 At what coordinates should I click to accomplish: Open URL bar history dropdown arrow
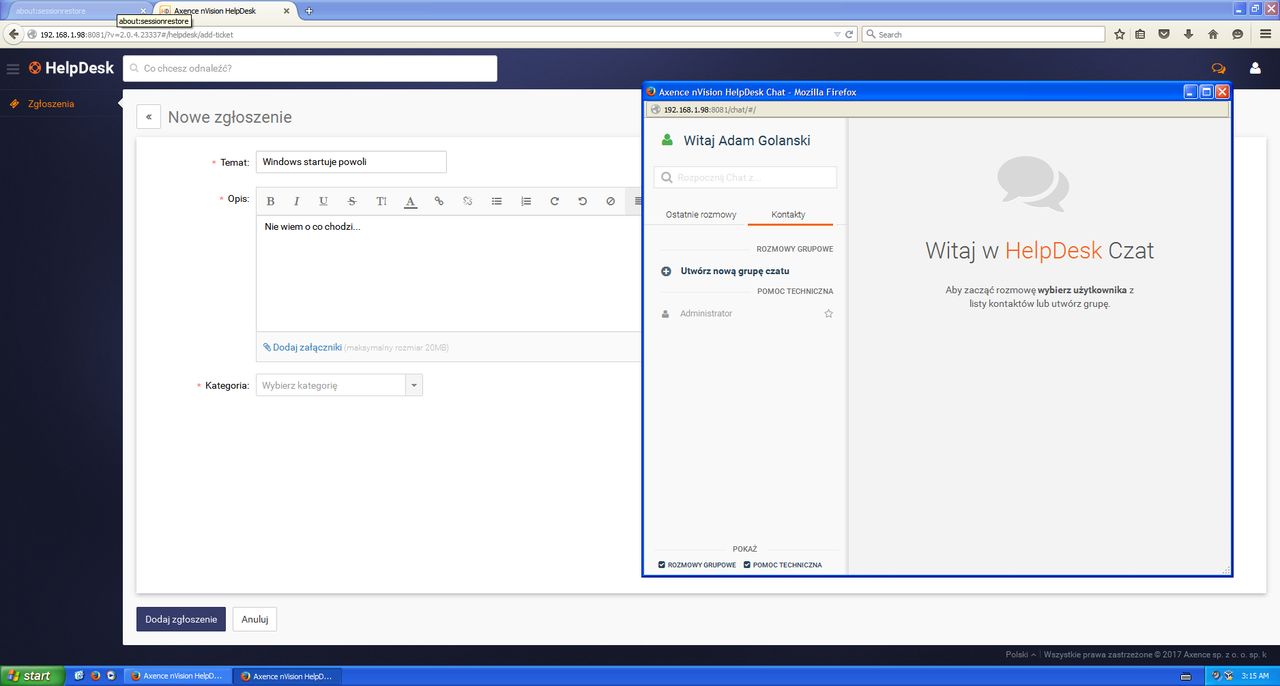click(838, 34)
